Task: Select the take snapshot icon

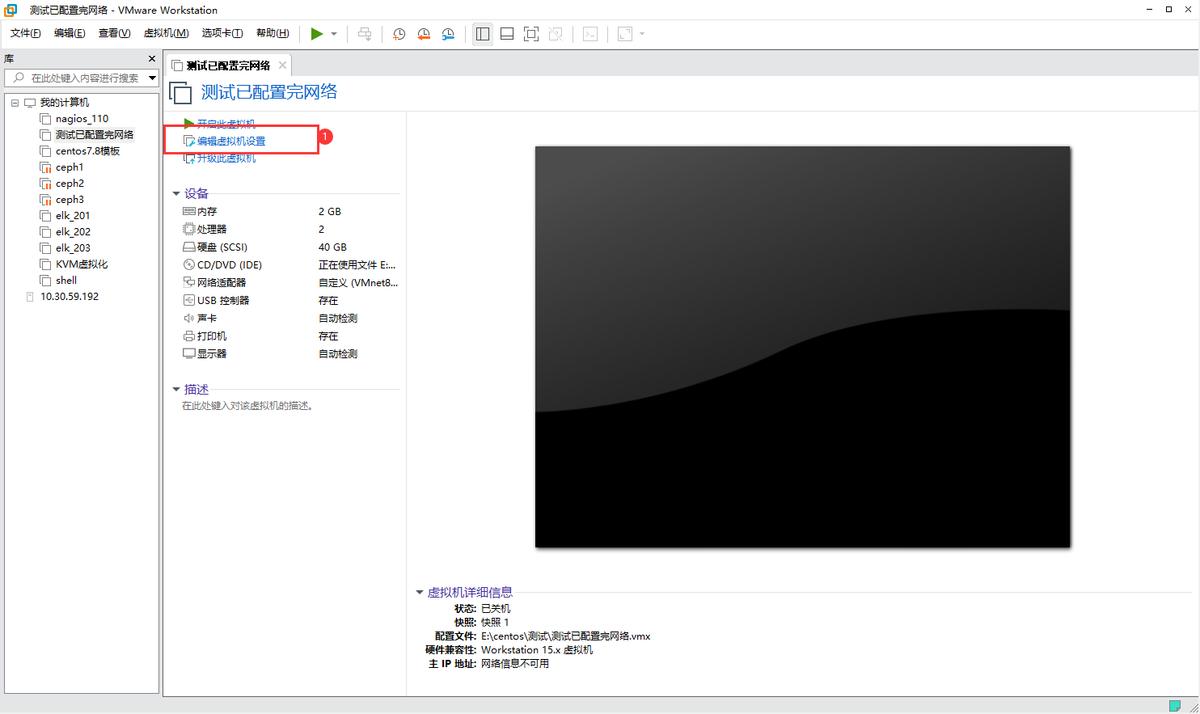Action: pyautogui.click(x=399, y=33)
